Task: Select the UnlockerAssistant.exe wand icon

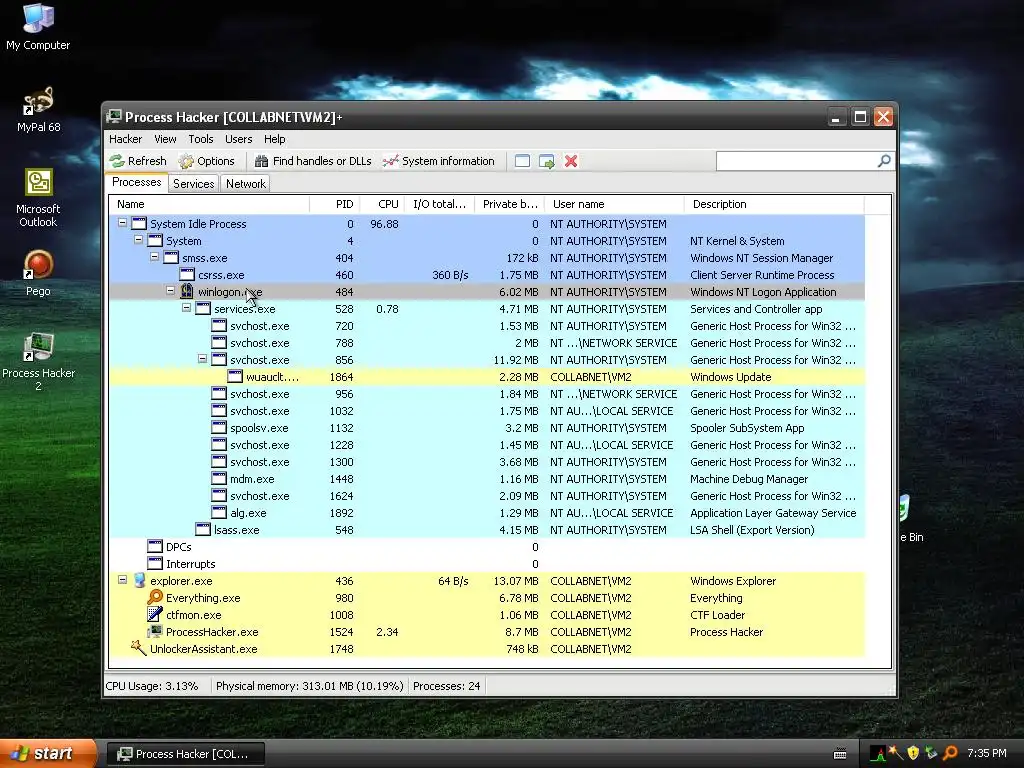Action: (138, 648)
